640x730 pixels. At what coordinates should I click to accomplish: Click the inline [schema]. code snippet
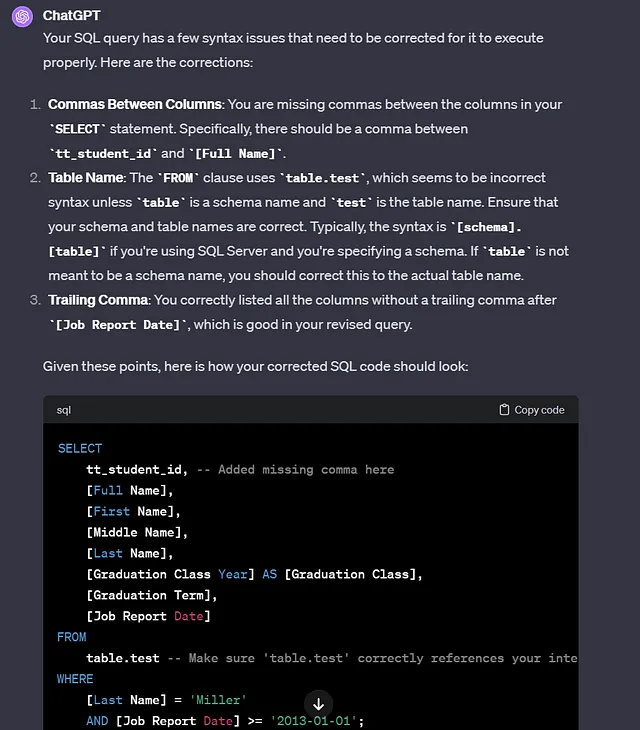pos(487,227)
